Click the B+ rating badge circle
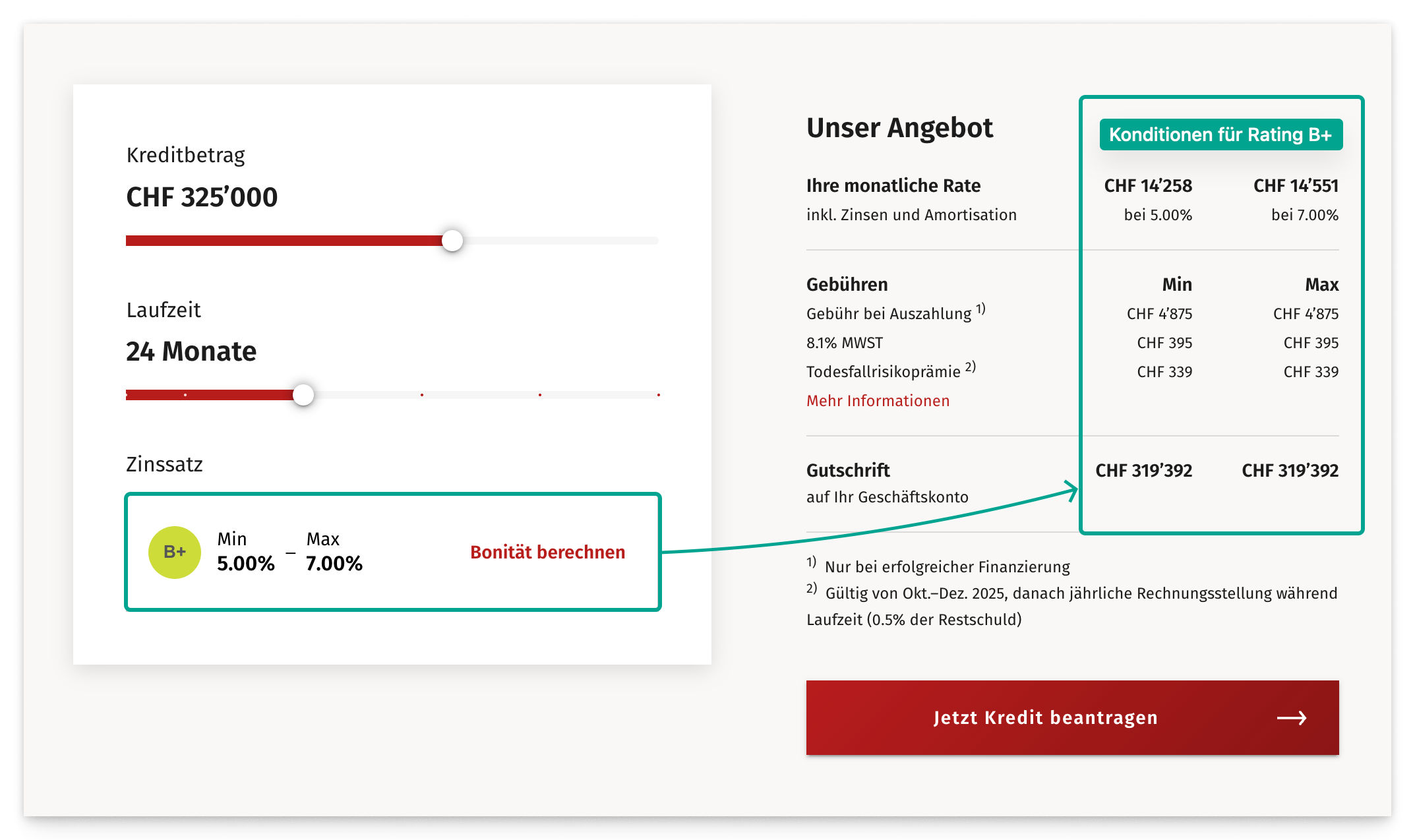The image size is (1415, 840). [175, 552]
